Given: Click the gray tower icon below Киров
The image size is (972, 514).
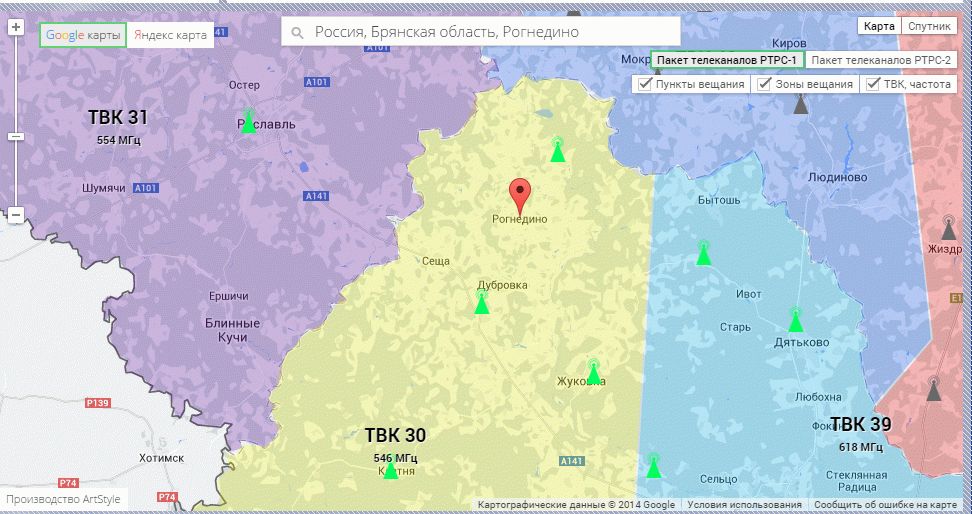Looking at the screenshot, I should [800, 104].
